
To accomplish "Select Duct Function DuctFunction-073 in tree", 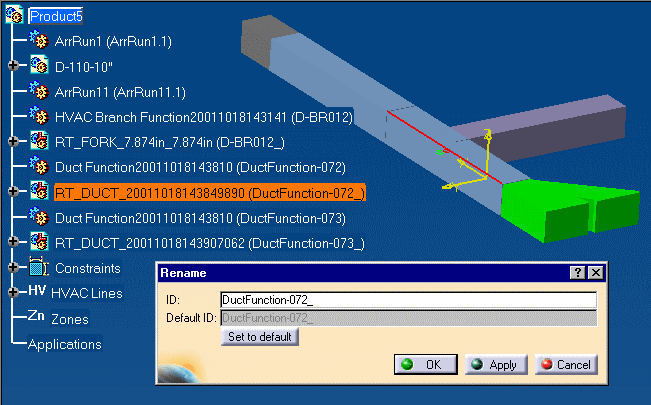I will (200, 217).
